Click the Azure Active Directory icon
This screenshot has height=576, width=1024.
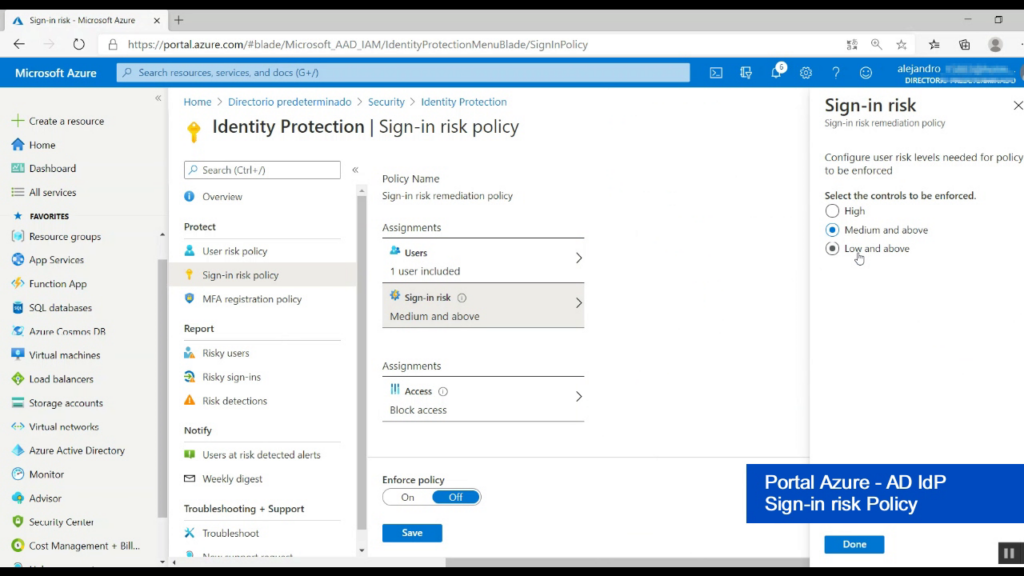pyautogui.click(x=18, y=451)
